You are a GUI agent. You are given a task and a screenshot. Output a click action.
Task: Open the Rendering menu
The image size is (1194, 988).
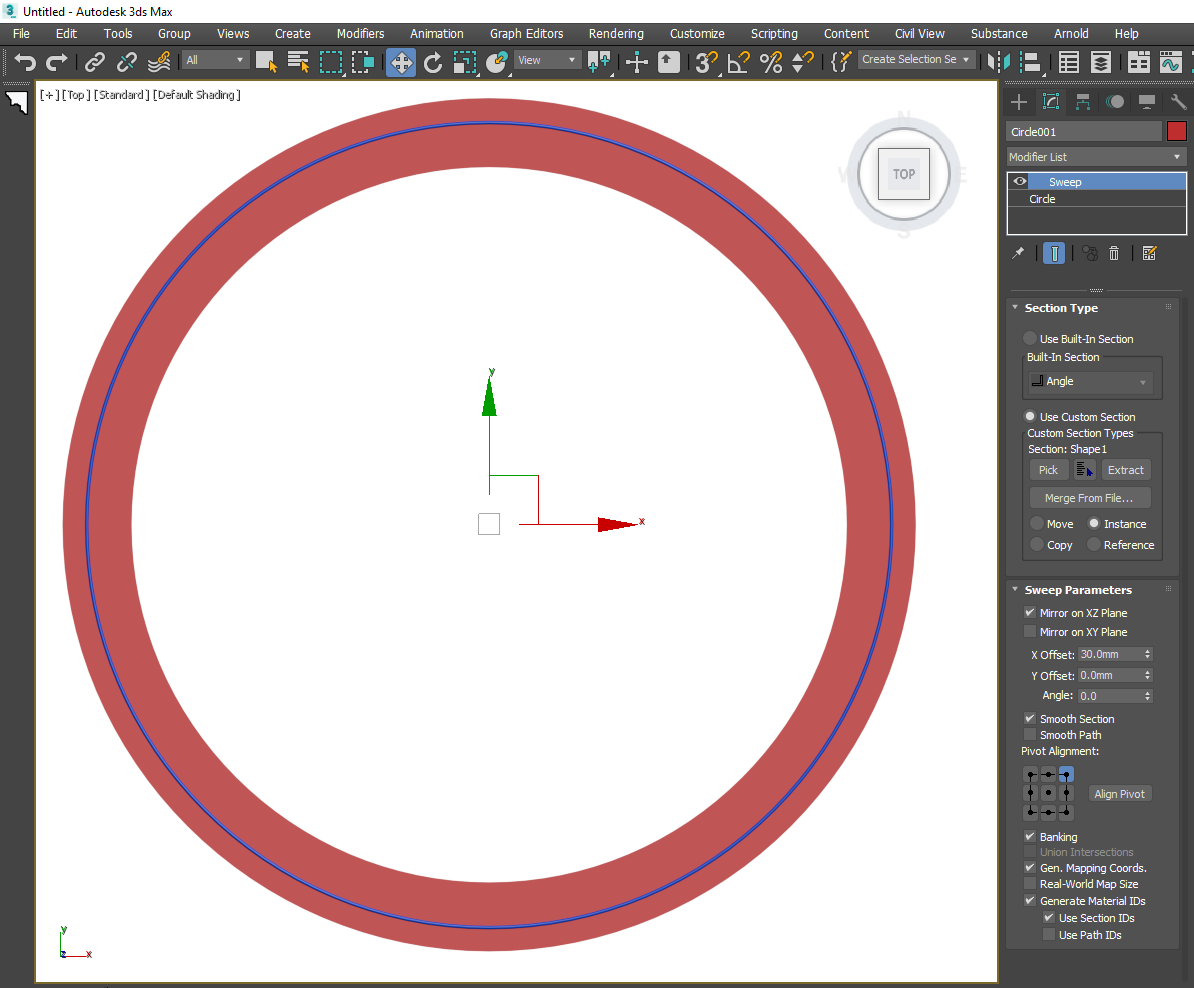pyautogui.click(x=616, y=33)
